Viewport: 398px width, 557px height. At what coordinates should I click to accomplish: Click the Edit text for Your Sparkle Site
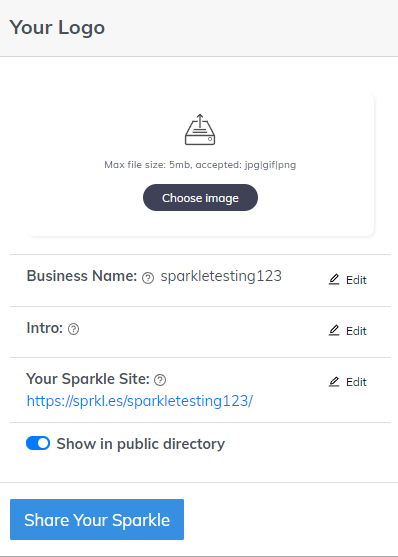pyautogui.click(x=356, y=382)
